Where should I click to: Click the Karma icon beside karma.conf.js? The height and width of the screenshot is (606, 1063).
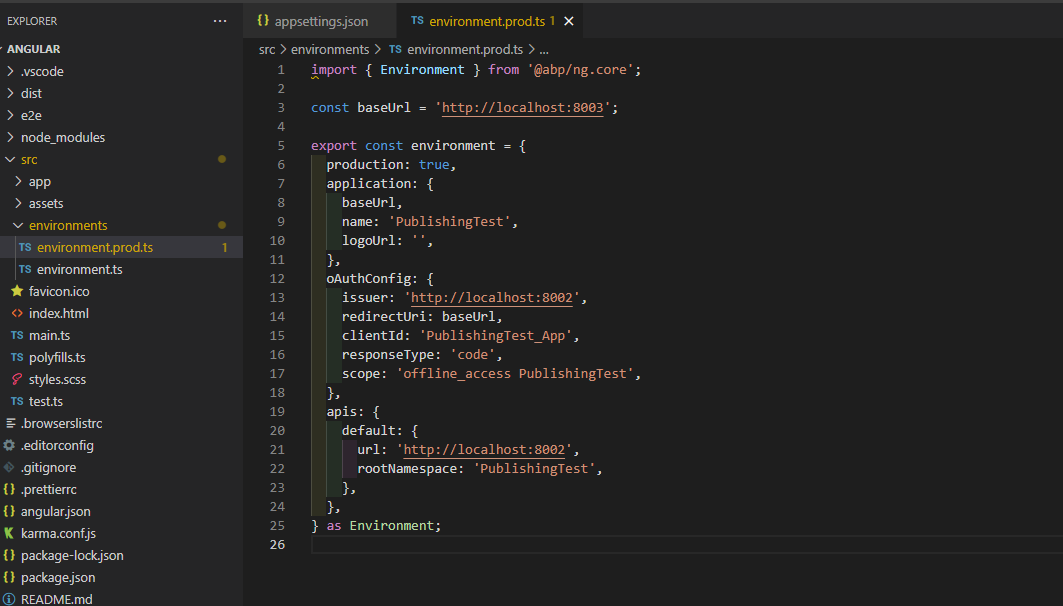pos(9,533)
